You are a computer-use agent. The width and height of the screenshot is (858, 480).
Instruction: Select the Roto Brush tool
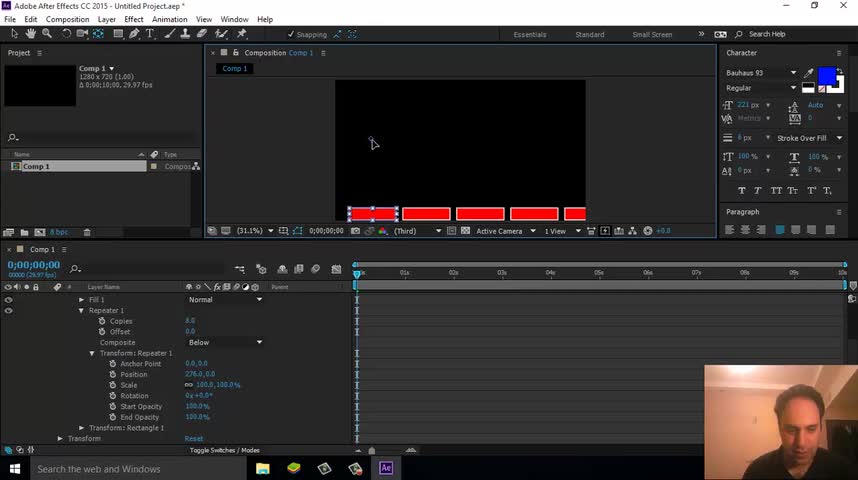tap(221, 34)
